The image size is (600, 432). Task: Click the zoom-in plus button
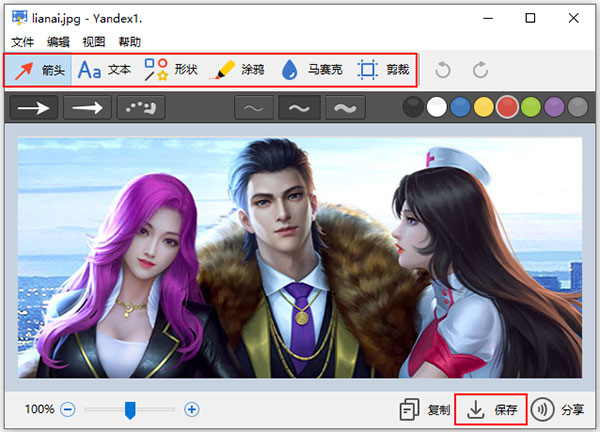pyautogui.click(x=192, y=409)
